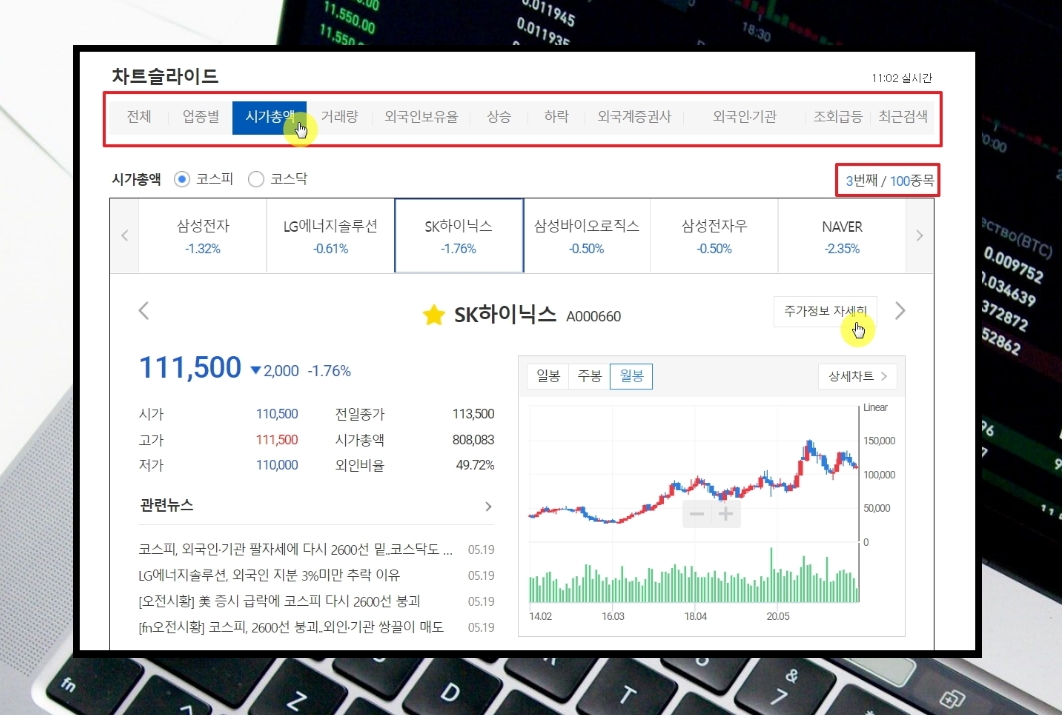Switch to the 거래량 tab
The width and height of the screenshot is (1062, 715).
click(x=339, y=117)
